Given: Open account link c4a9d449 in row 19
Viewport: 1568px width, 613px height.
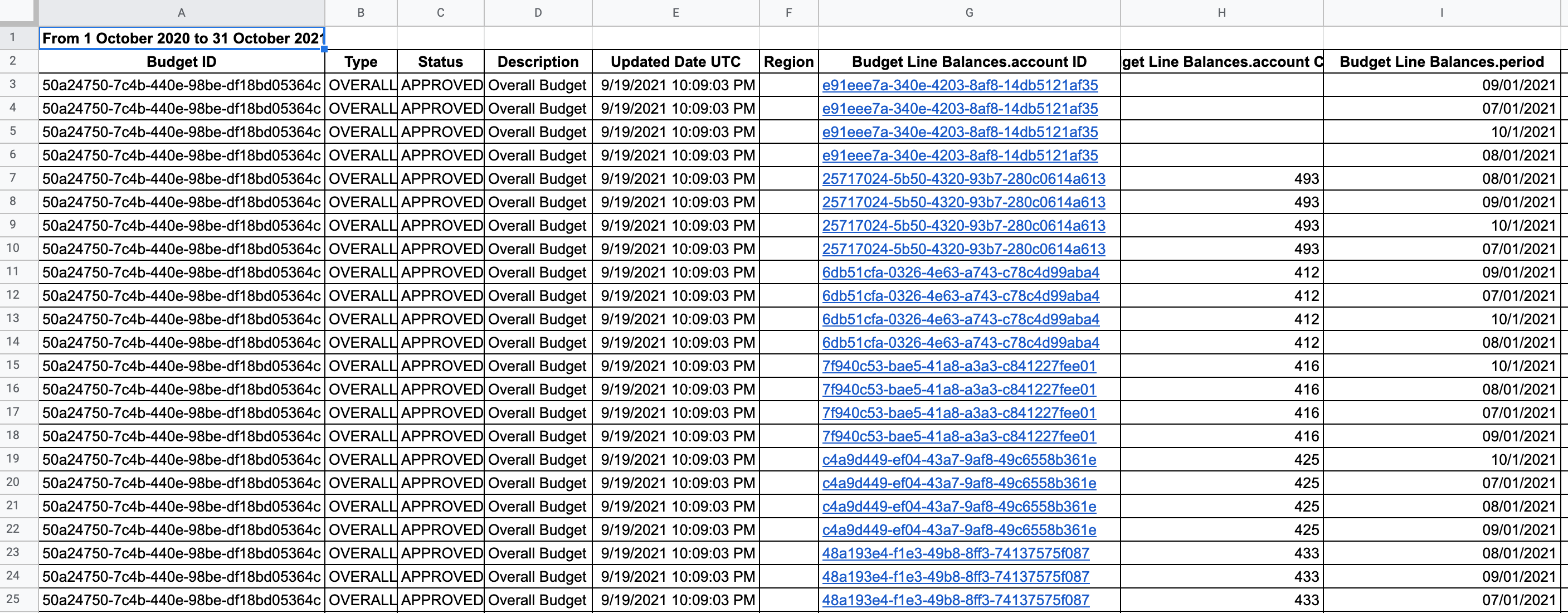Looking at the screenshot, I should (x=960, y=460).
